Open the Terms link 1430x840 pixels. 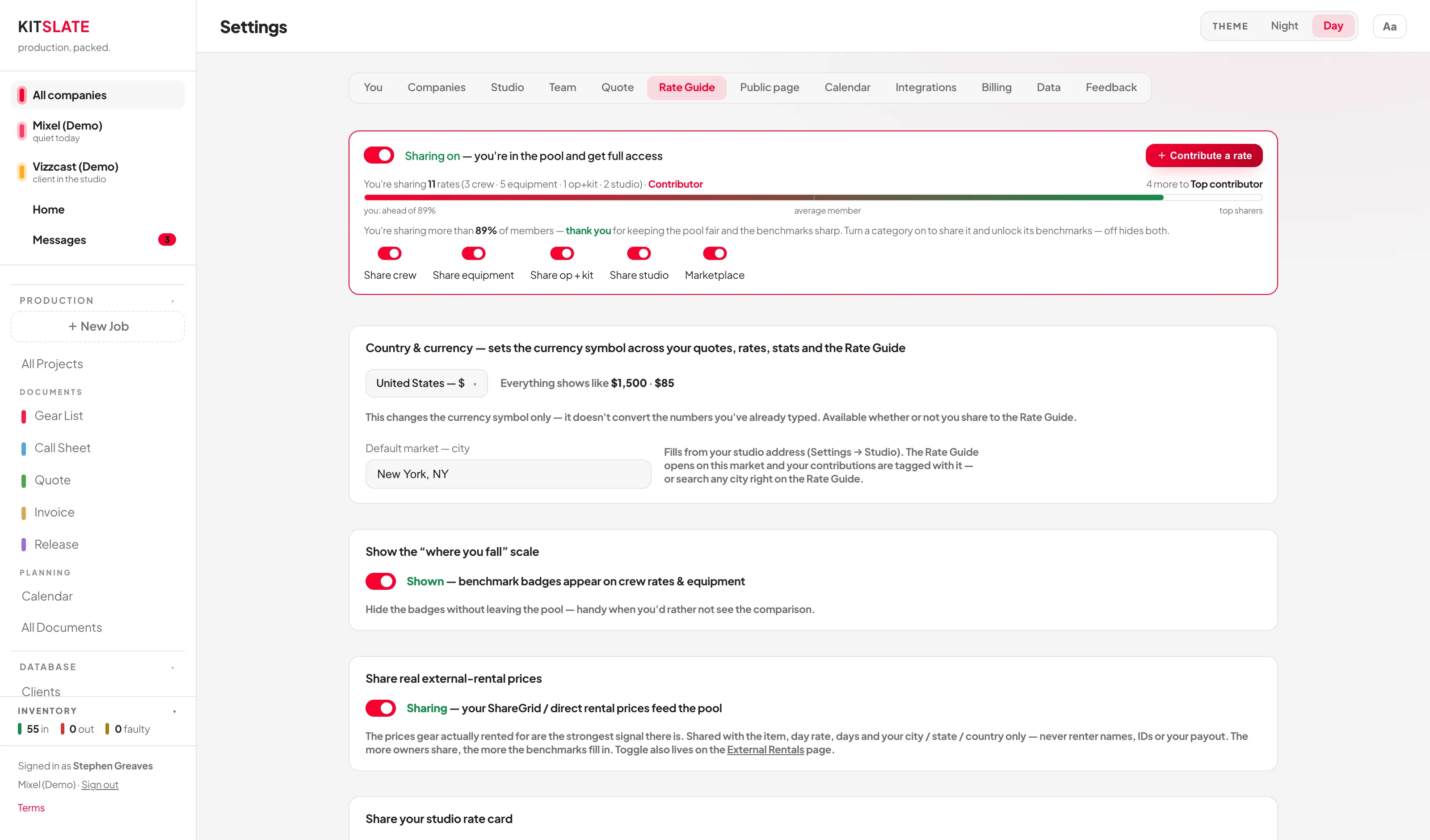[x=31, y=808]
